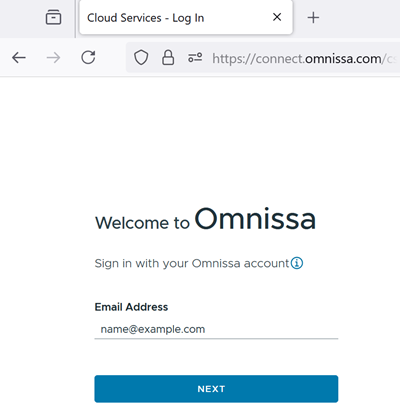This screenshot has width=400, height=419.
Task: View site security via padlock icon
Action: (x=168, y=57)
